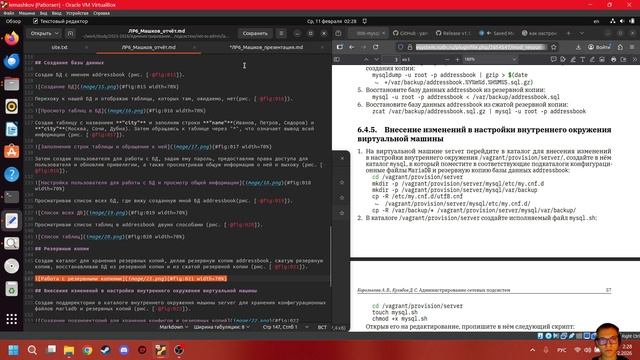
Task: Switch to ЛР6_Машков_презентация.md tab
Action: (266, 47)
